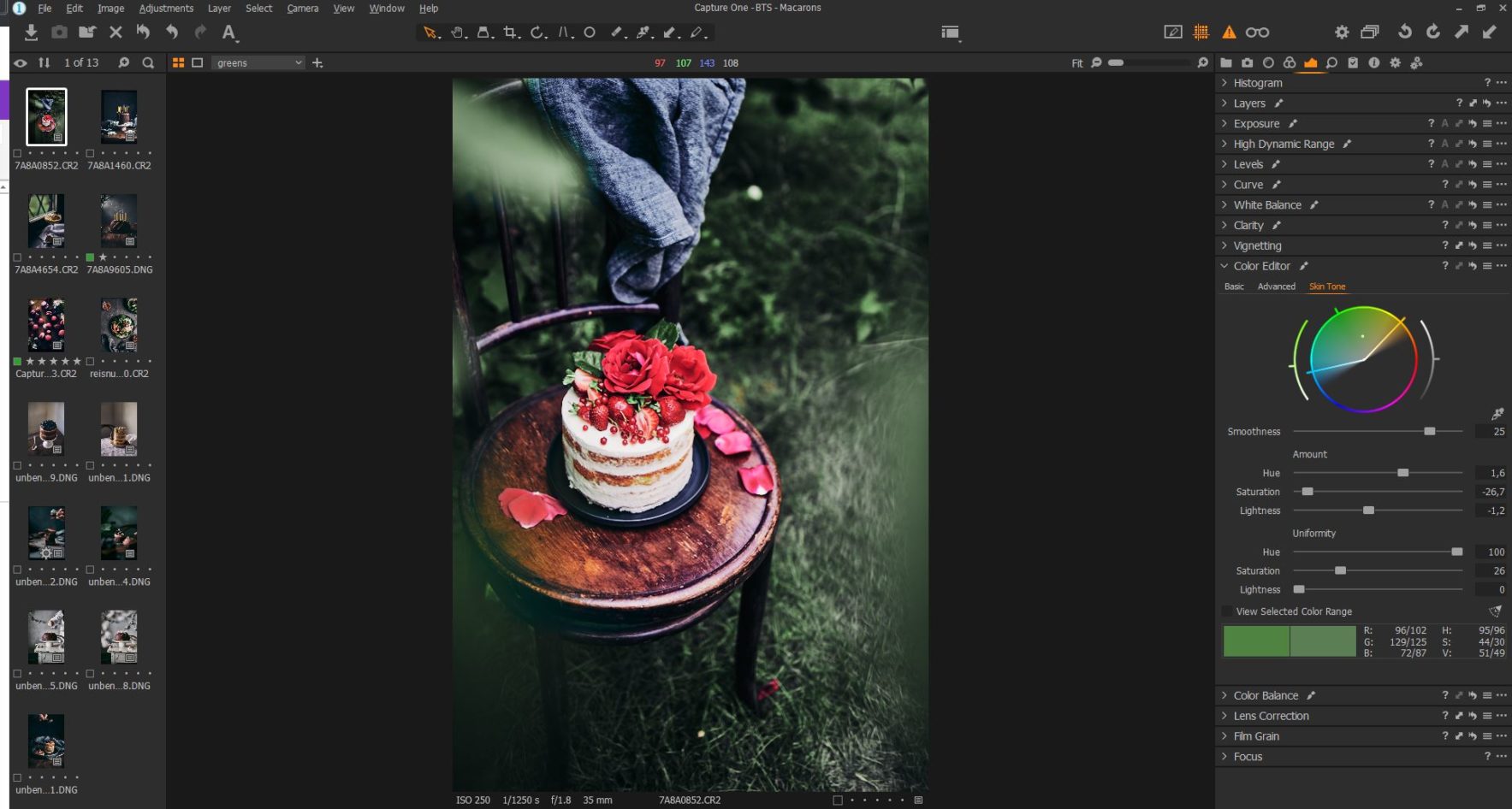Screen dimensions: 1512x809
Task: Click the Auto adjust button on Exposure
Action: 1444,123
